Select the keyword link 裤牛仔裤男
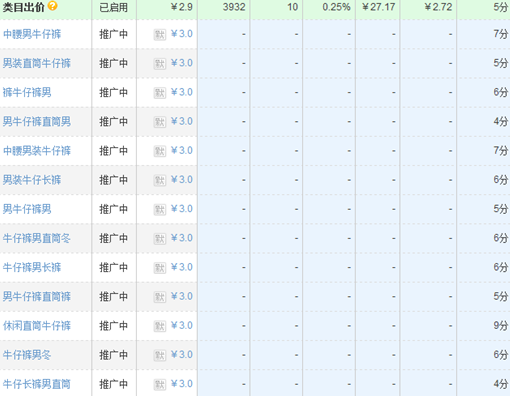This screenshot has height=397, width=510. (27, 92)
